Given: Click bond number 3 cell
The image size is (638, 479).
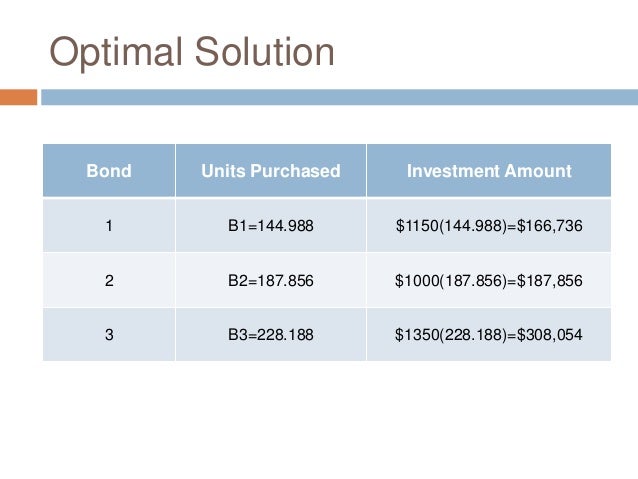Looking at the screenshot, I should pos(109,335).
